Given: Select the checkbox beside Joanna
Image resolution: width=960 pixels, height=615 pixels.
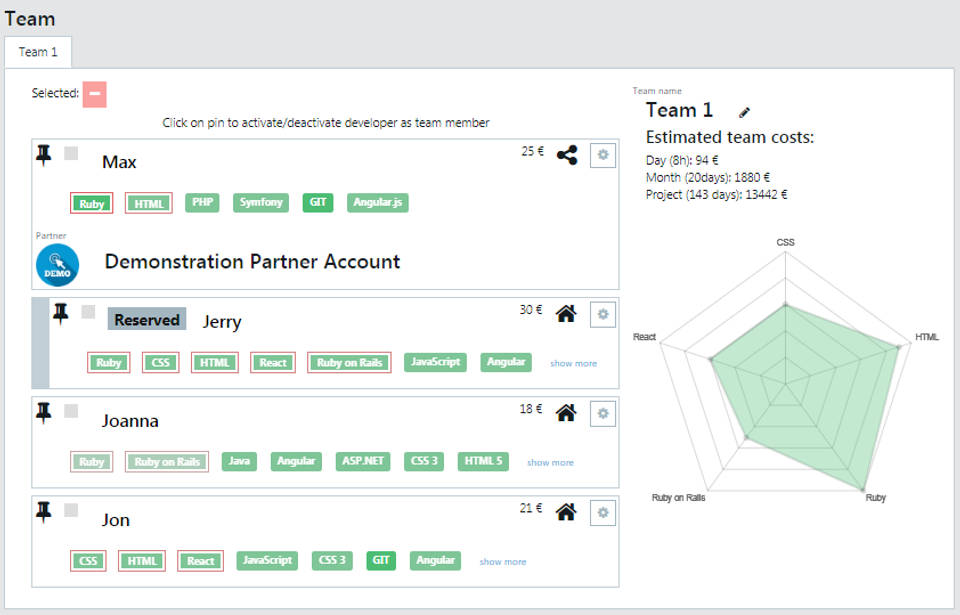Looking at the screenshot, I should click(x=71, y=411).
